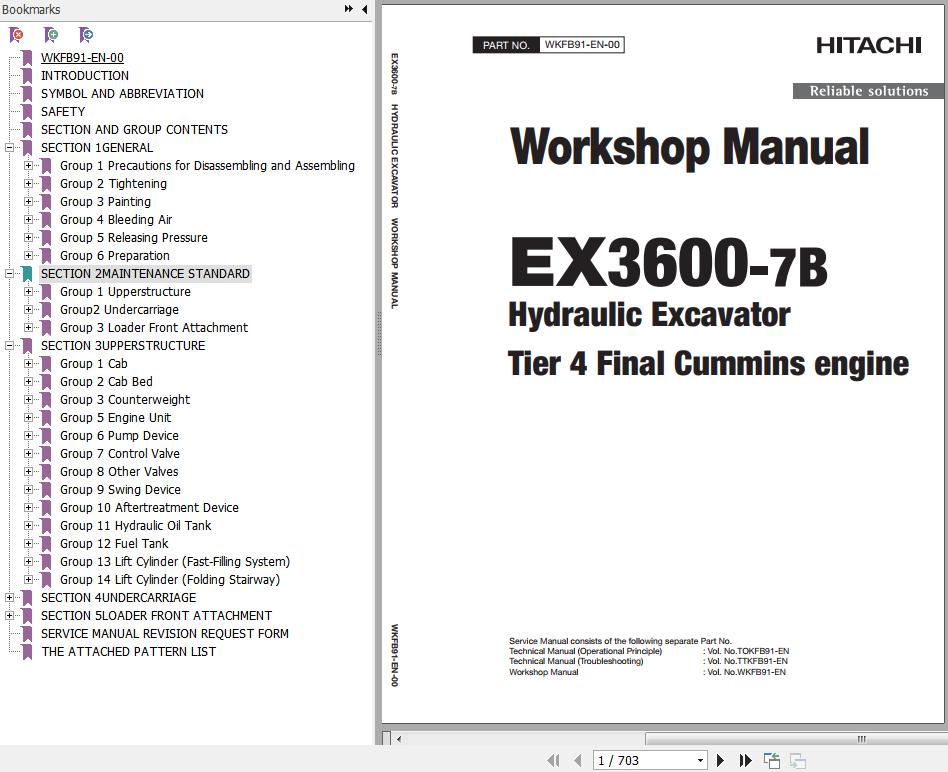Viewport: 948px width, 772px height.
Task: Click teal bookmark icon of SECTION 2
Action: [27, 274]
